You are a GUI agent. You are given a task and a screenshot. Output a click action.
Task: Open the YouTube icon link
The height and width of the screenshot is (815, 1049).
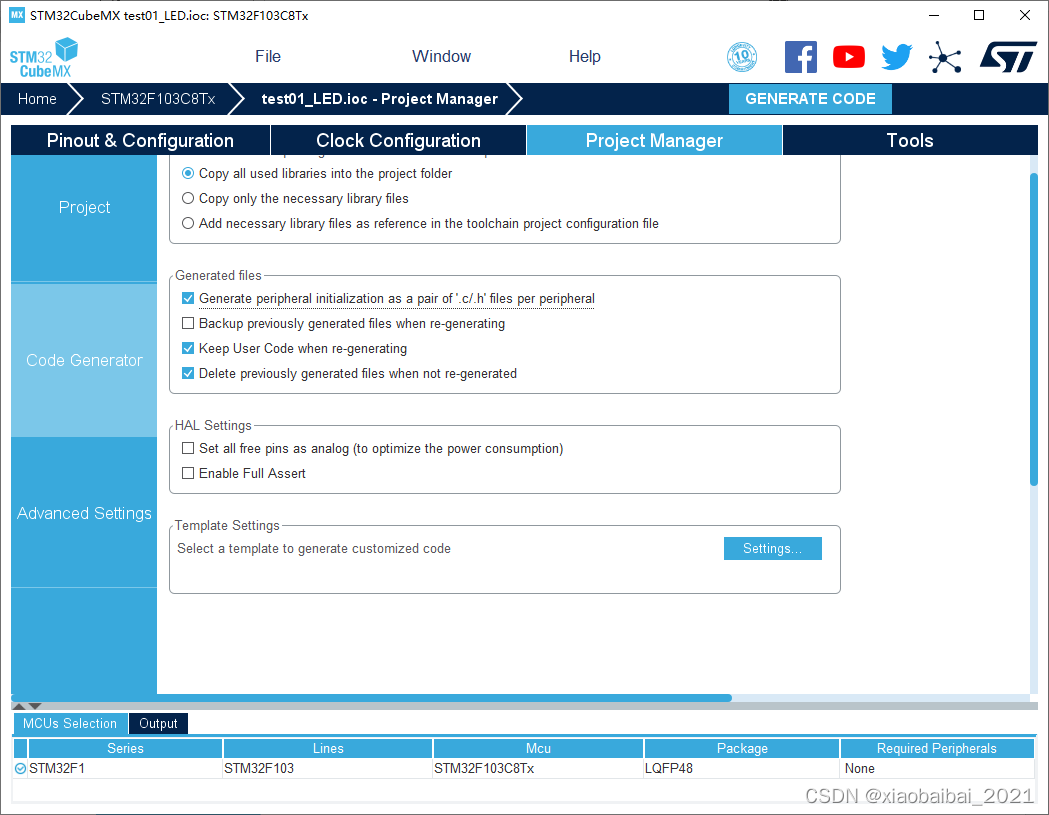[849, 57]
